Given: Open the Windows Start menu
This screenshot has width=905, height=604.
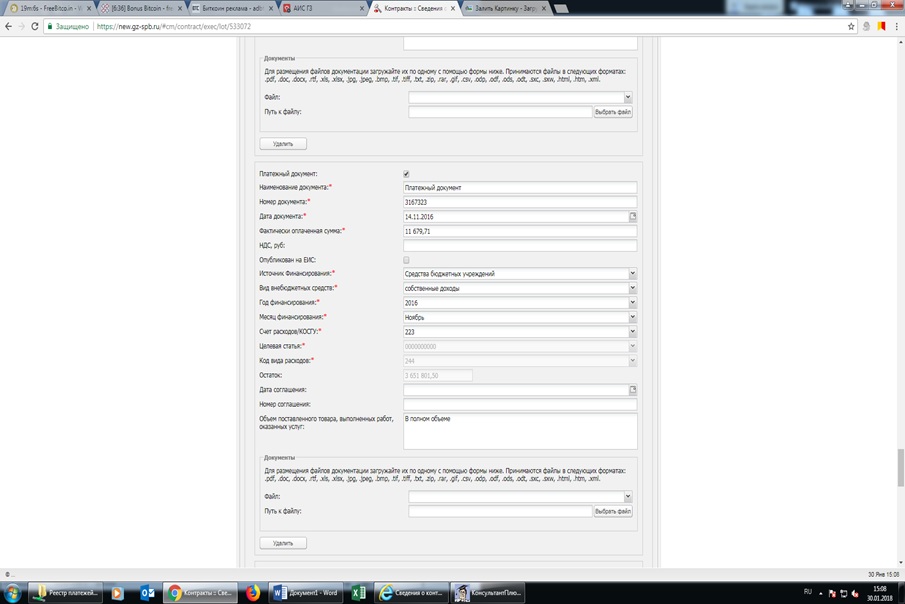Looking at the screenshot, I should click(x=12, y=593).
